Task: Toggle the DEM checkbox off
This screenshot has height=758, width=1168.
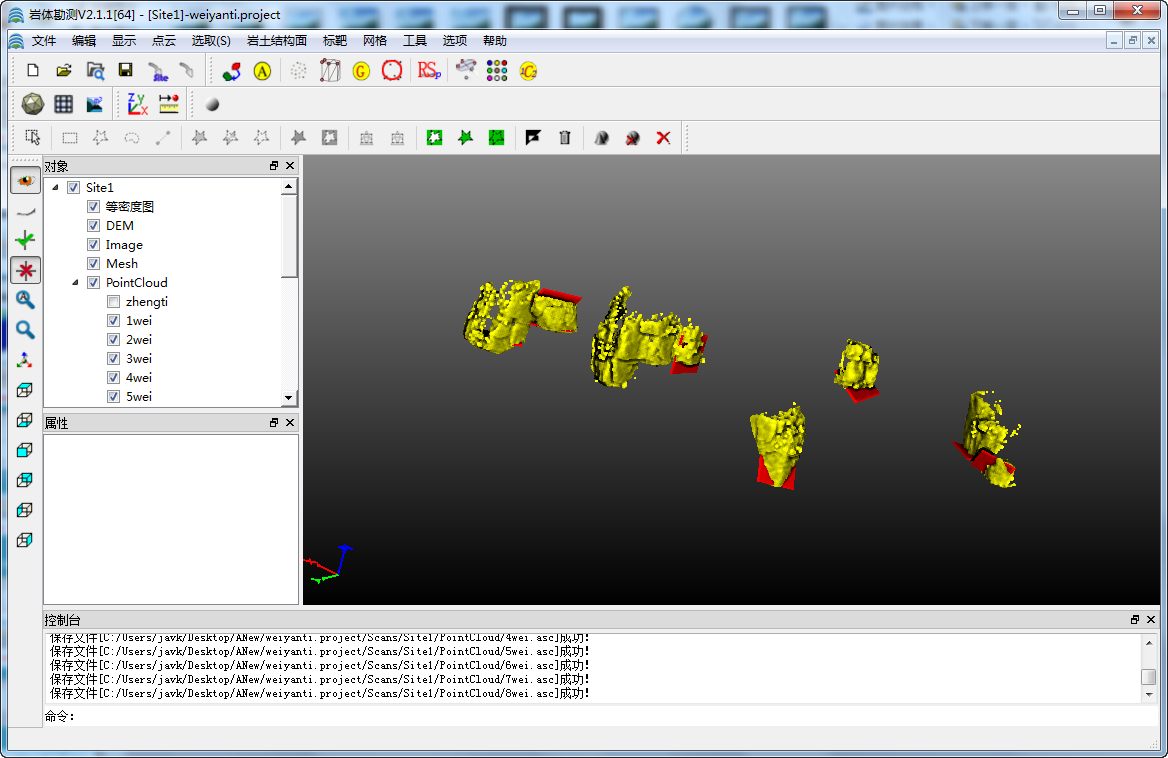Action: point(94,226)
